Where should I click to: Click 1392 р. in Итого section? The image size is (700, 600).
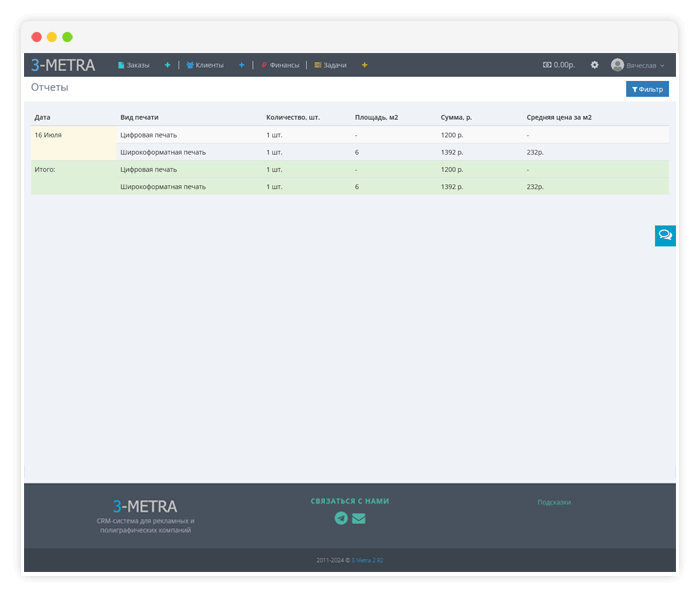click(452, 187)
